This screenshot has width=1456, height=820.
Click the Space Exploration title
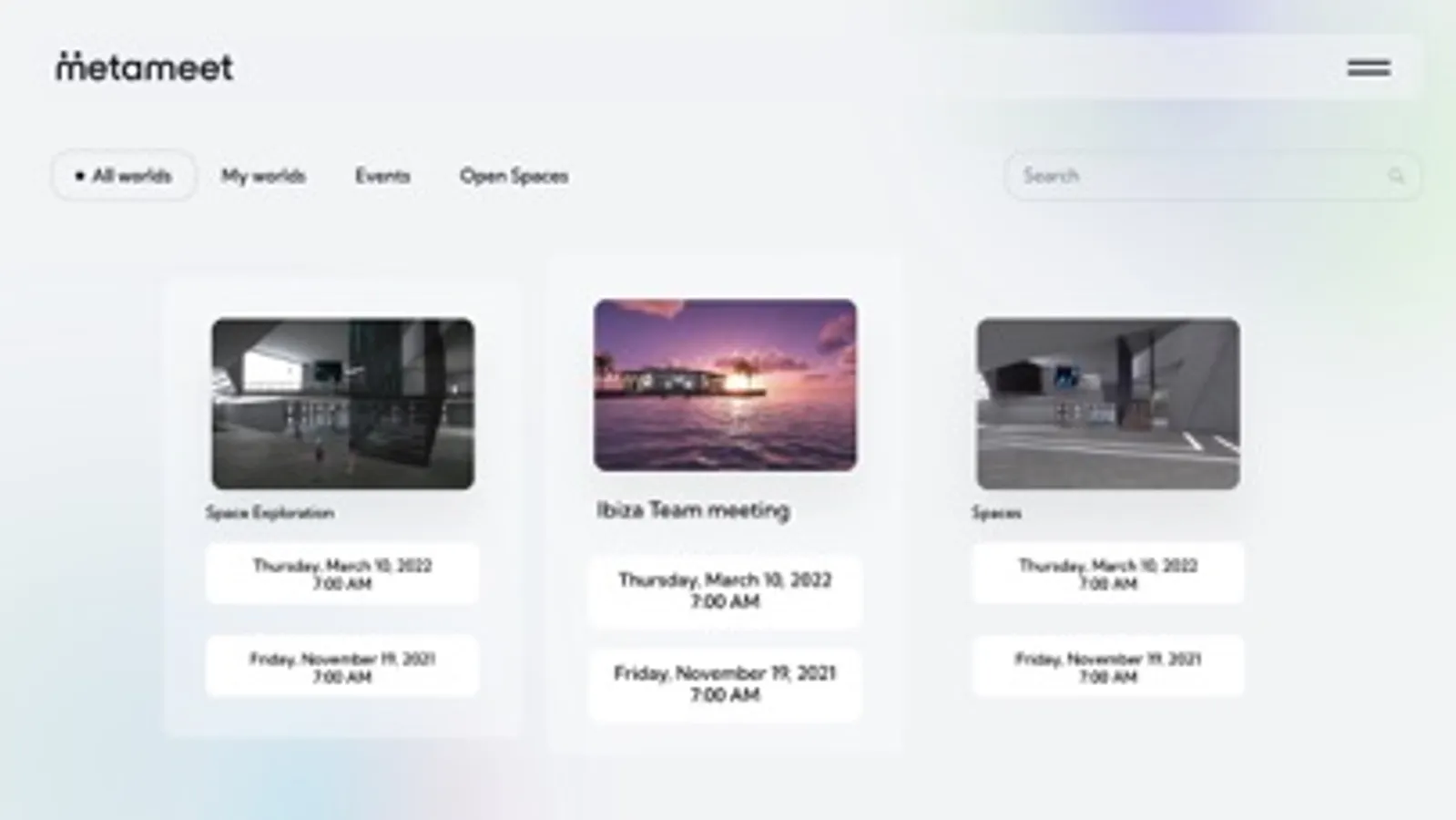point(270,513)
